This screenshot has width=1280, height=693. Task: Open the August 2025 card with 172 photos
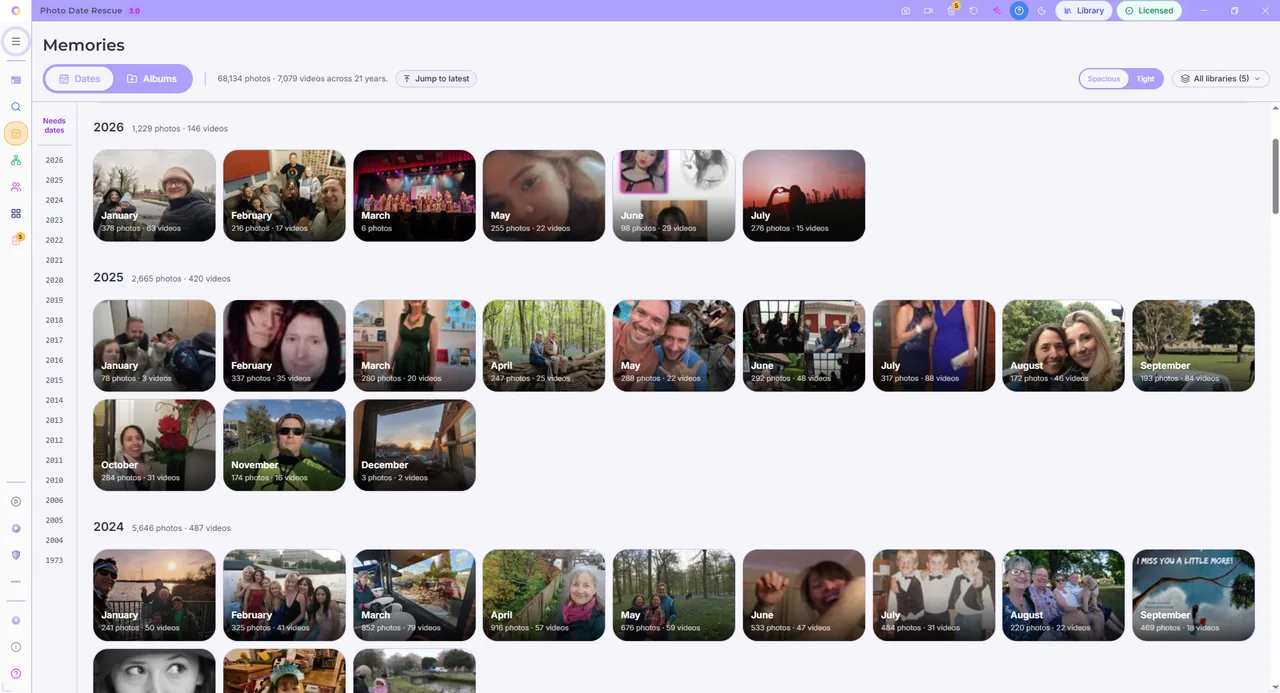pyautogui.click(x=1064, y=345)
